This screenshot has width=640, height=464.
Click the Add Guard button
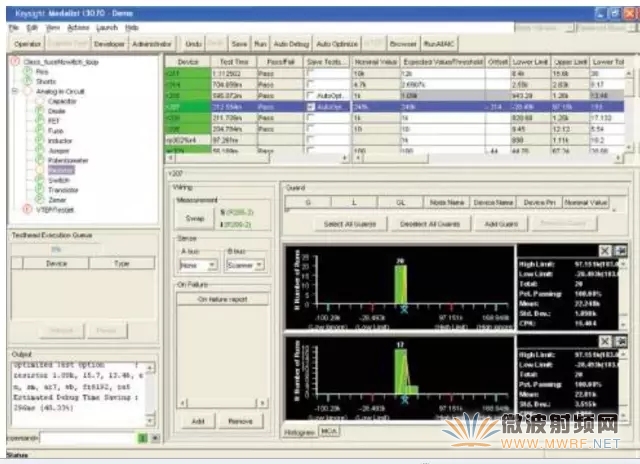(x=501, y=224)
